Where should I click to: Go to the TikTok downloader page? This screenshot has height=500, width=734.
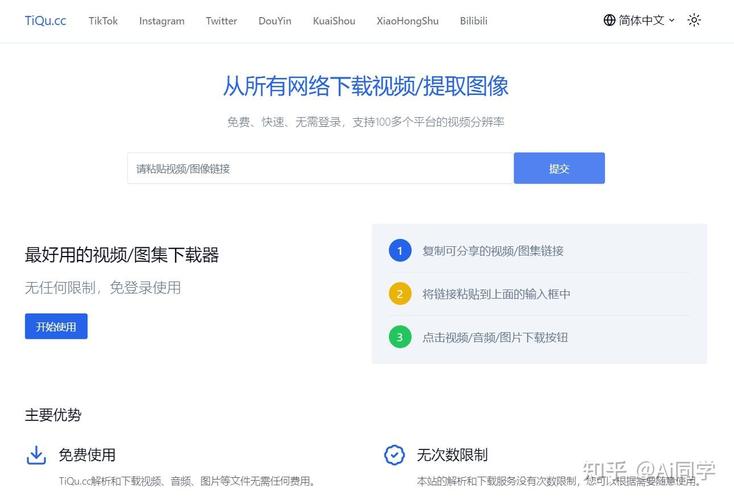[x=103, y=21]
